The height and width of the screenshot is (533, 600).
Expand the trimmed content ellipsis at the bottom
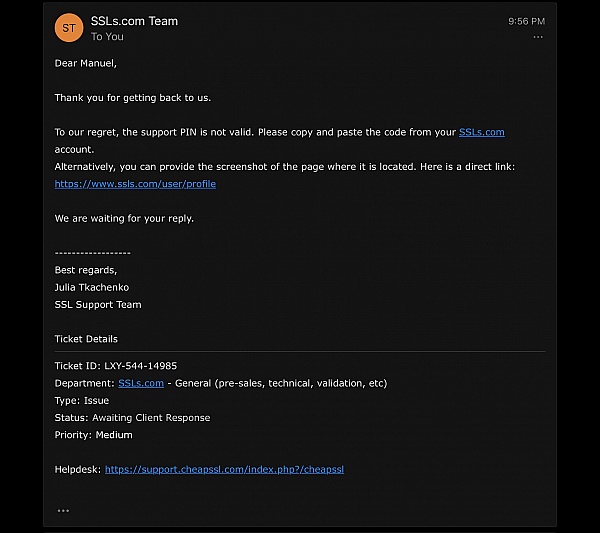(x=63, y=510)
